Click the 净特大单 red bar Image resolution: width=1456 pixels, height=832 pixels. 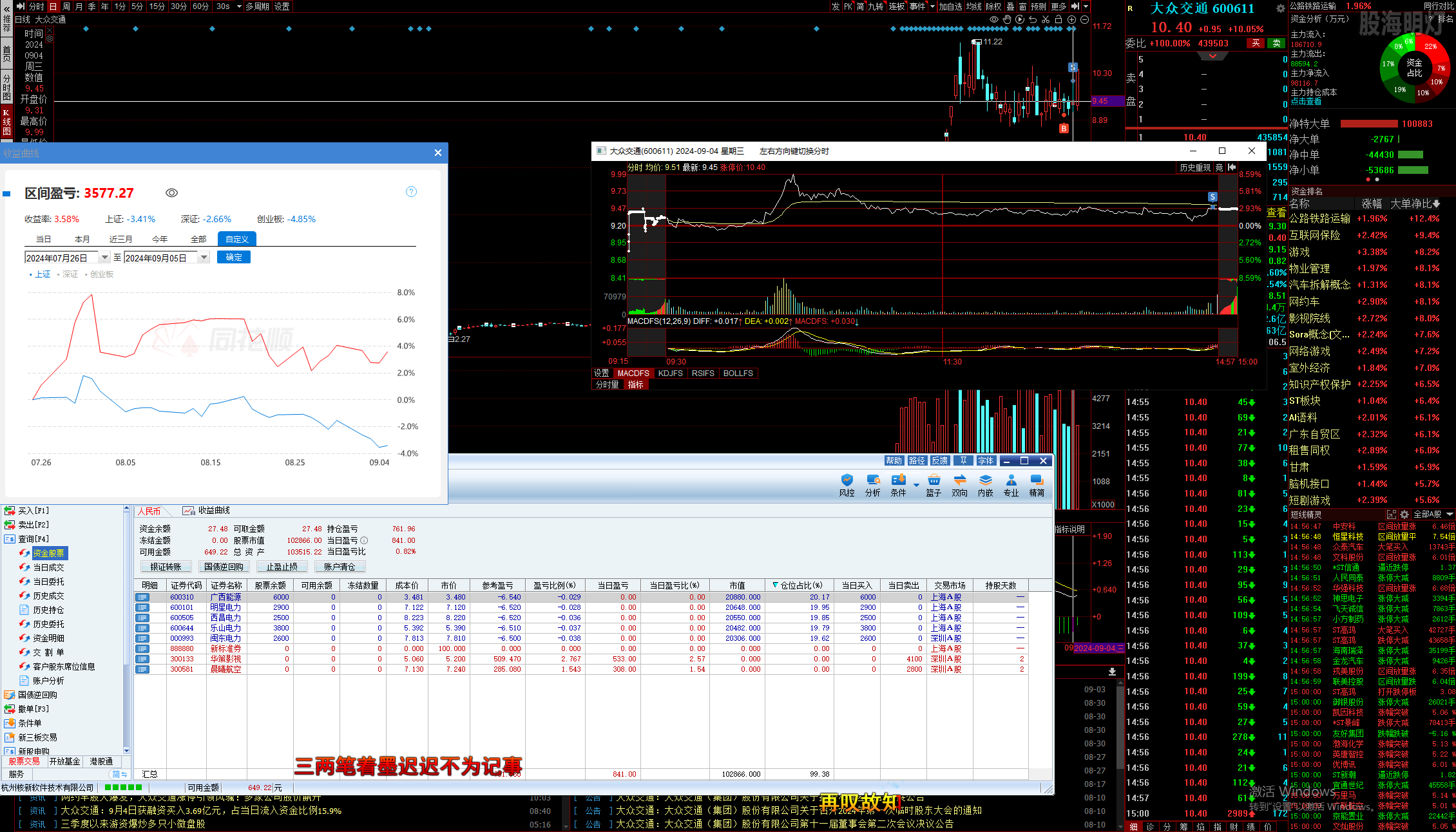pos(1370,124)
